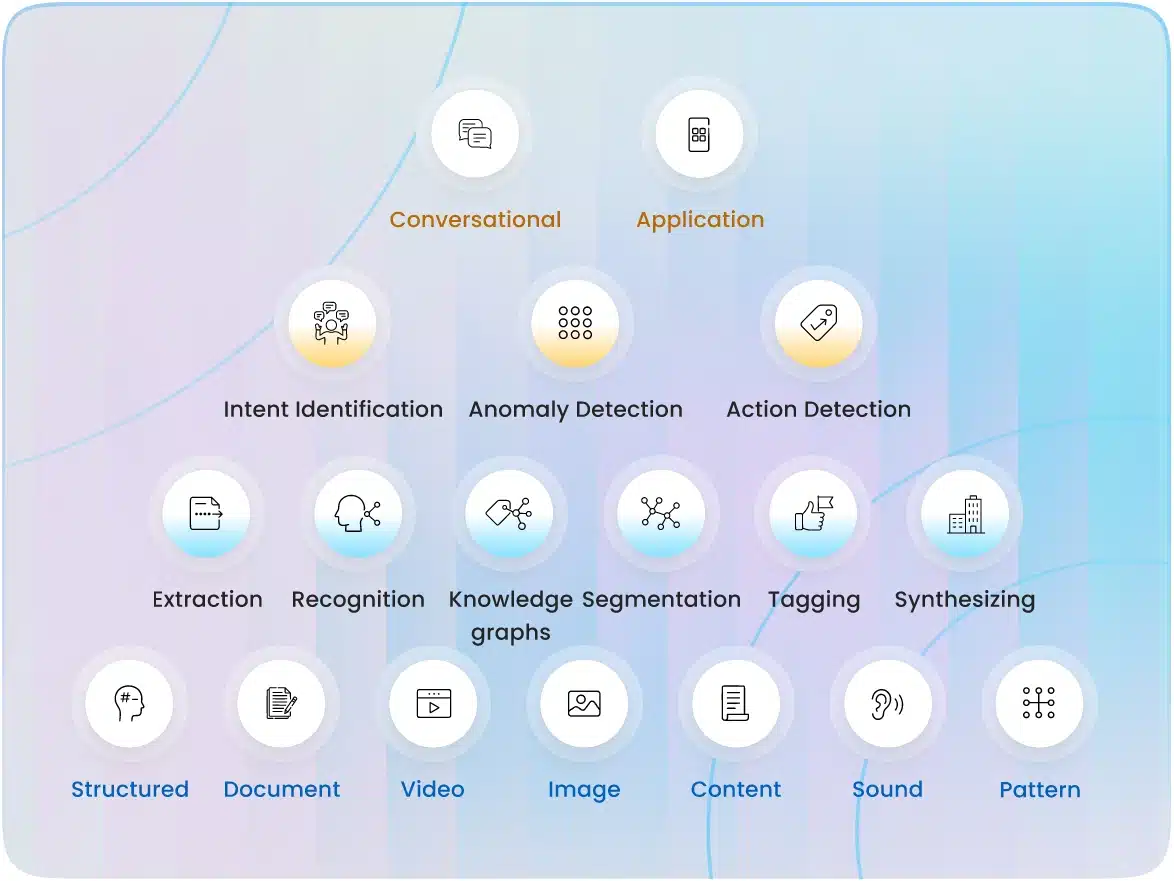Viewport: 1174px width, 881px height.
Task: Click the Anomaly Detection text label
Action: click(x=575, y=409)
